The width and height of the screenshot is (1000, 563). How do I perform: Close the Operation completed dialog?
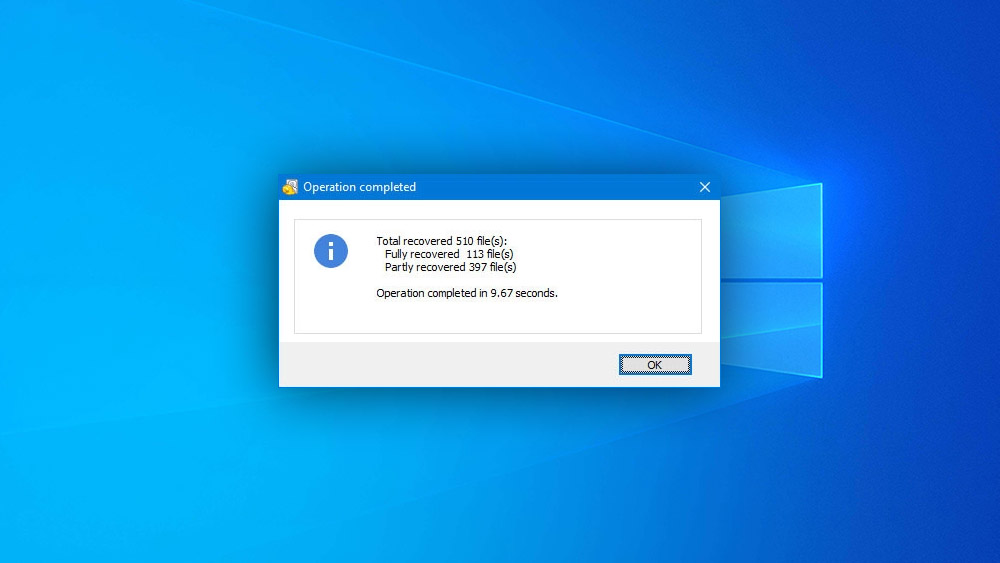(705, 187)
